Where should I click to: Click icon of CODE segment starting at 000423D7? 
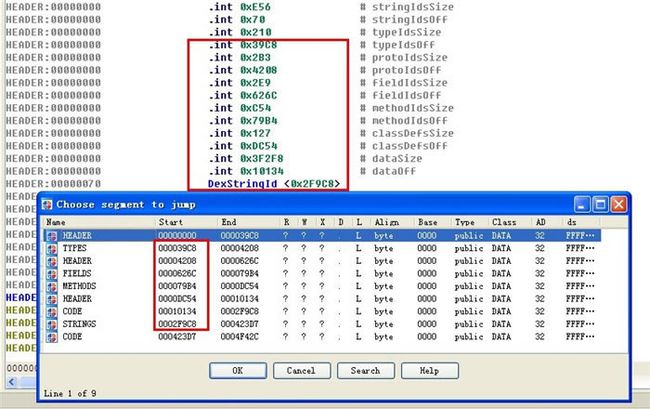[51, 334]
